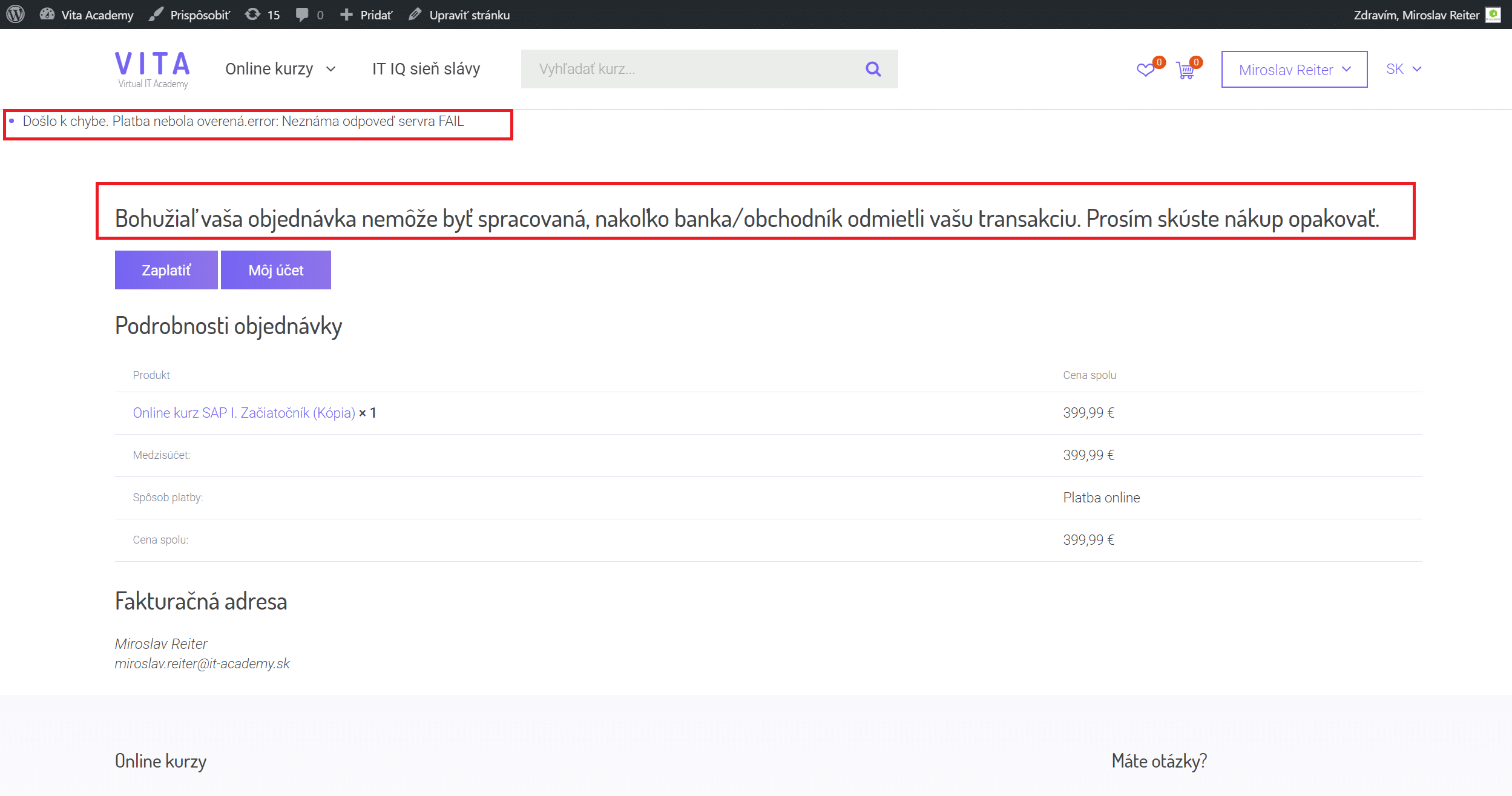Click the Spôsob platby row label
Viewport: 1512px width, 796px height.
click(x=168, y=498)
